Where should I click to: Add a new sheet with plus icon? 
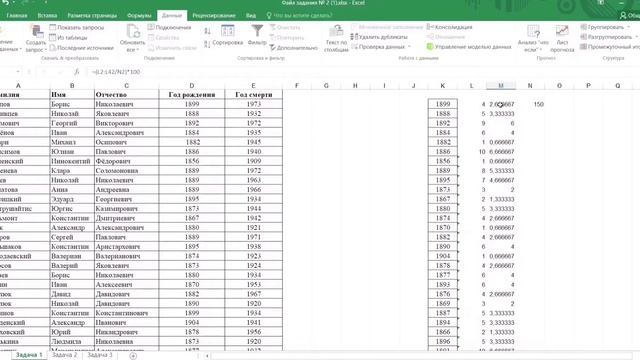click(x=133, y=356)
